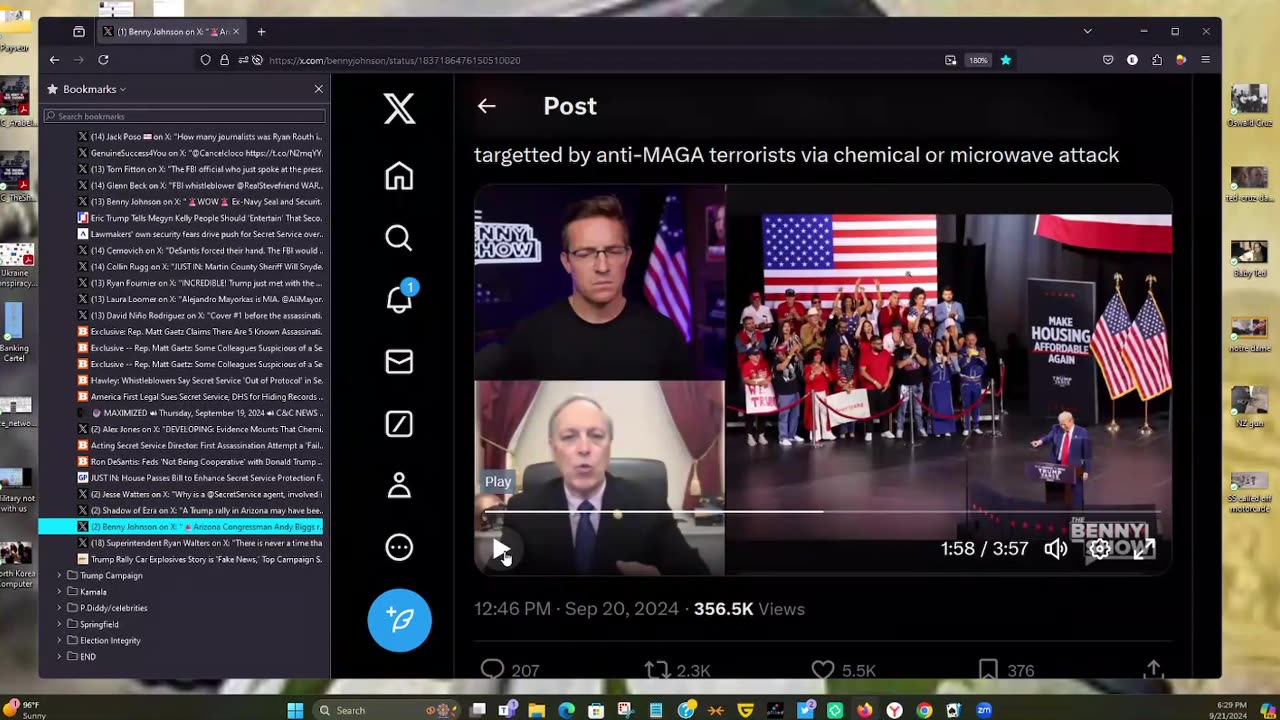1280x720 pixels.
Task: Open Notifications bell with badge
Action: click(x=399, y=298)
